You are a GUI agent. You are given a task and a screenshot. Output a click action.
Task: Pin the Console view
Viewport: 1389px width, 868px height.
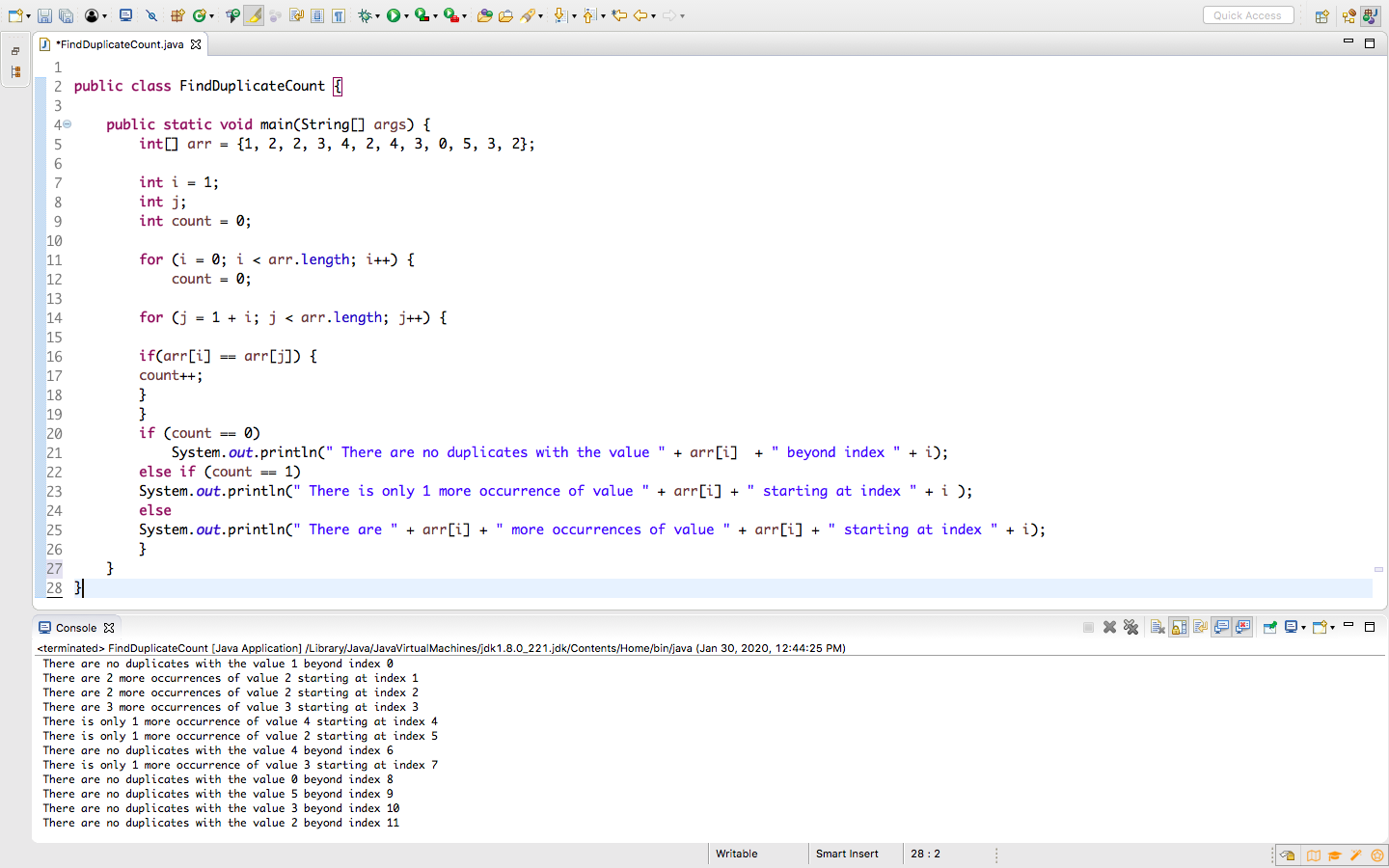click(1269, 626)
